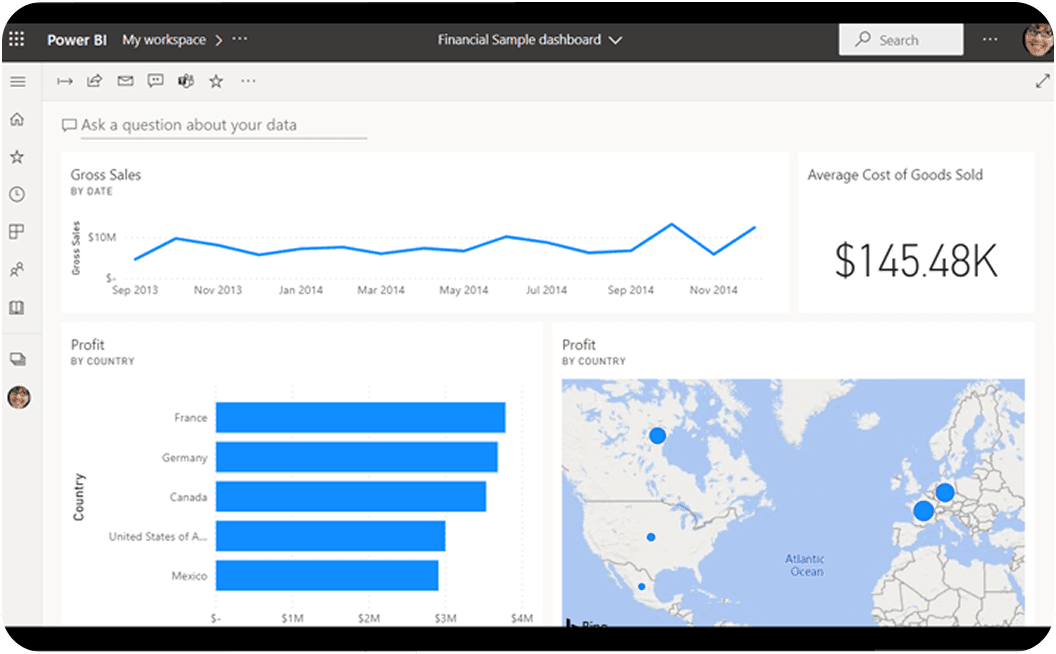Open the Learn book icon
Image resolution: width=1056 pixels, height=654 pixels.
[x=17, y=307]
